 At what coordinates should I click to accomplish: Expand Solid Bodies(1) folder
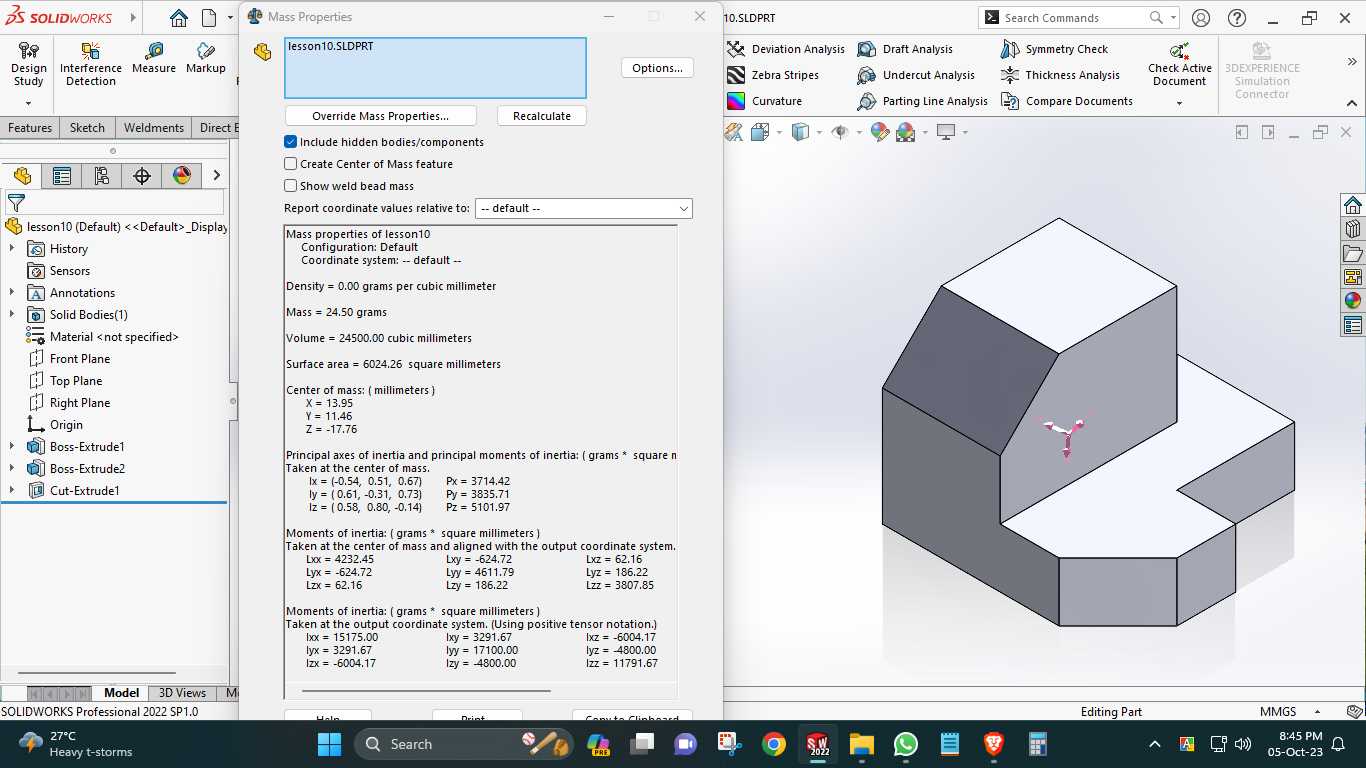(x=12, y=315)
